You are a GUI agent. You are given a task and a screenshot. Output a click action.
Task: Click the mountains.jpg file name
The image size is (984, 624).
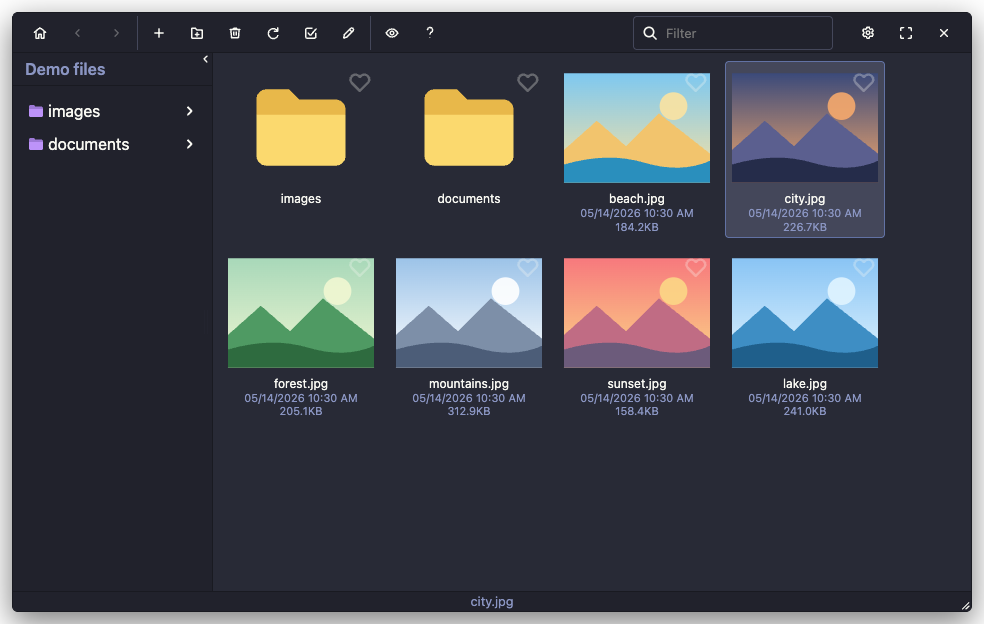(x=469, y=384)
